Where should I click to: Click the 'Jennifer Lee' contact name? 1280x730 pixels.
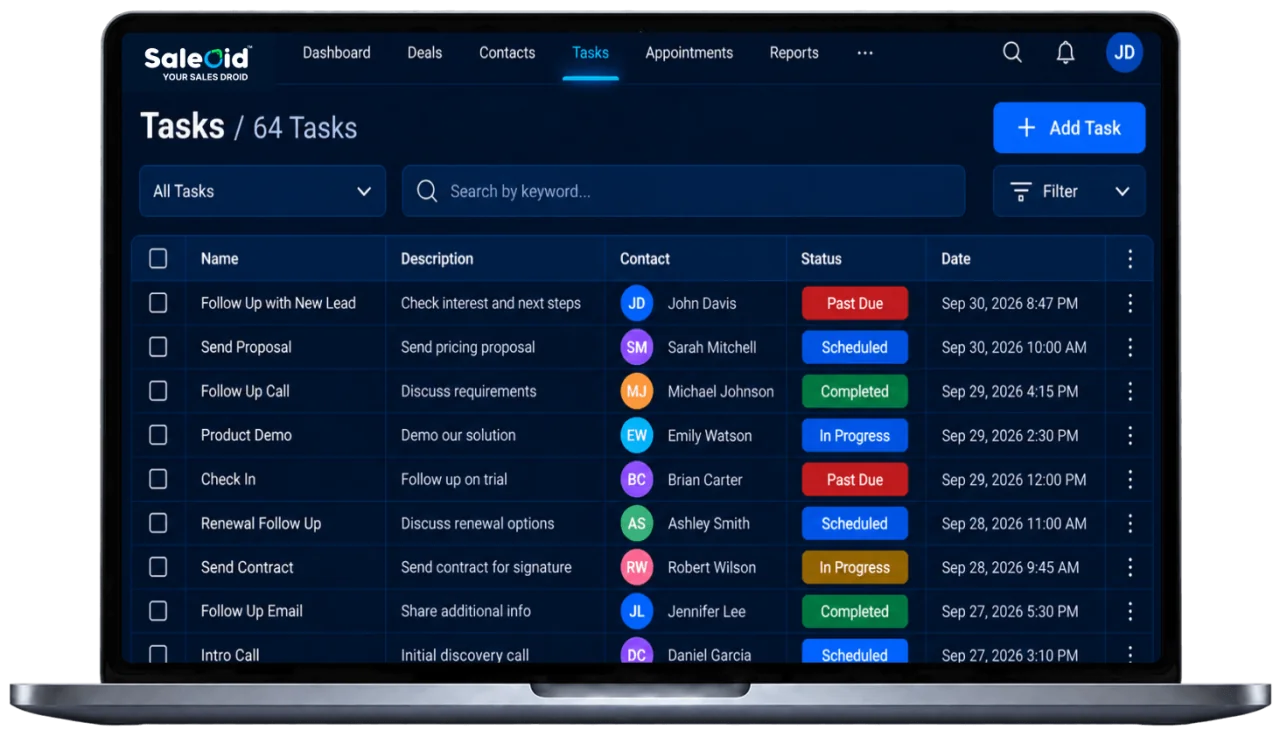click(x=707, y=611)
